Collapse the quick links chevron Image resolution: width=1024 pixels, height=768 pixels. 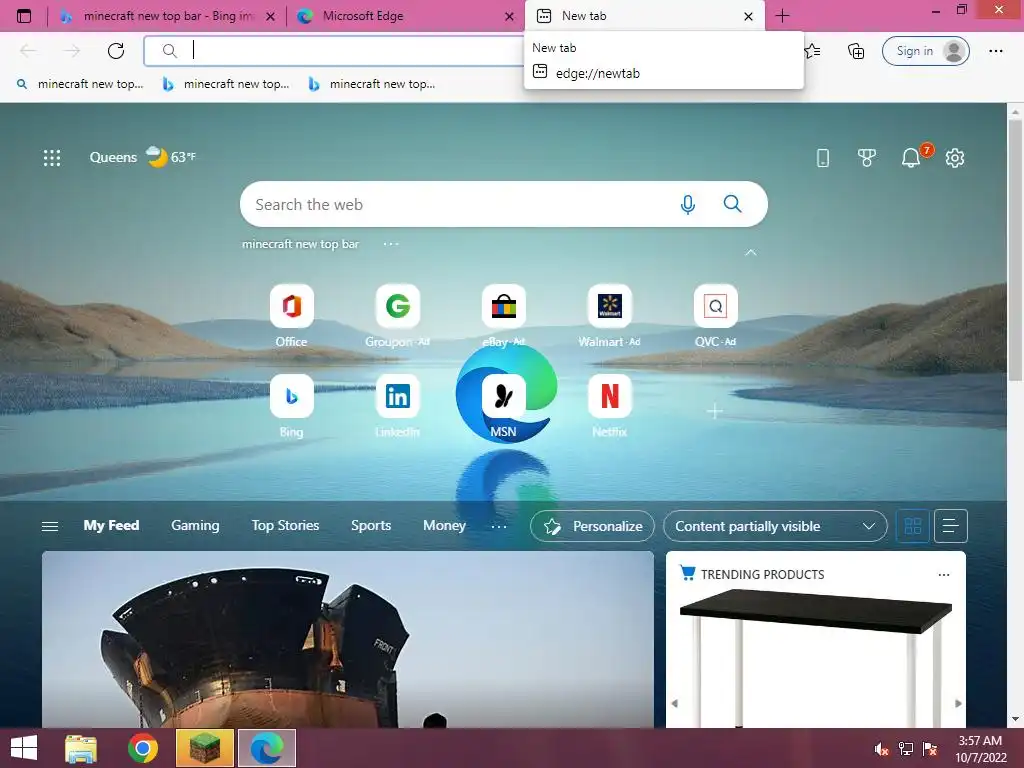coord(751,252)
